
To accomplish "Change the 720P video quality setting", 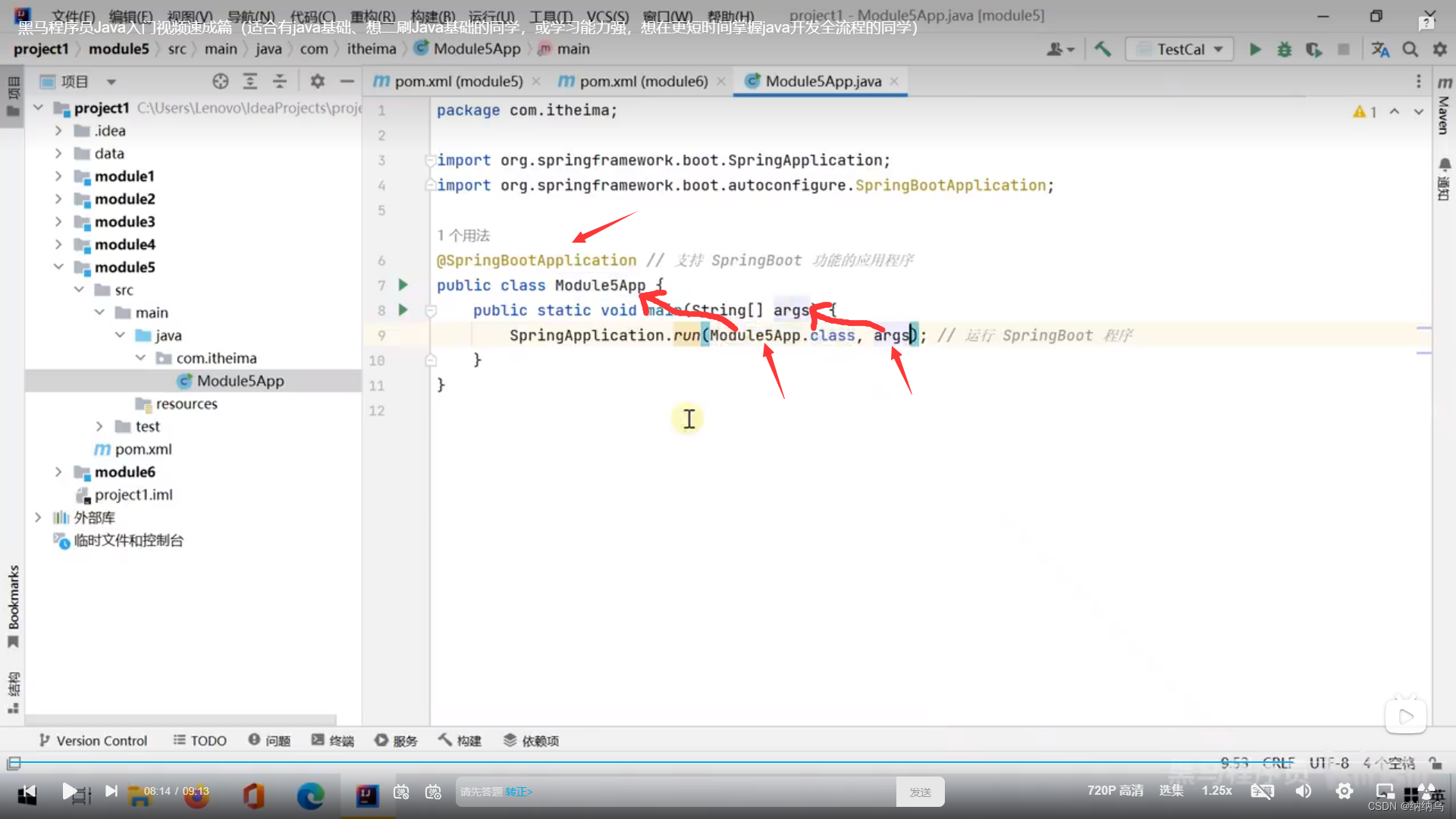I will (1116, 791).
